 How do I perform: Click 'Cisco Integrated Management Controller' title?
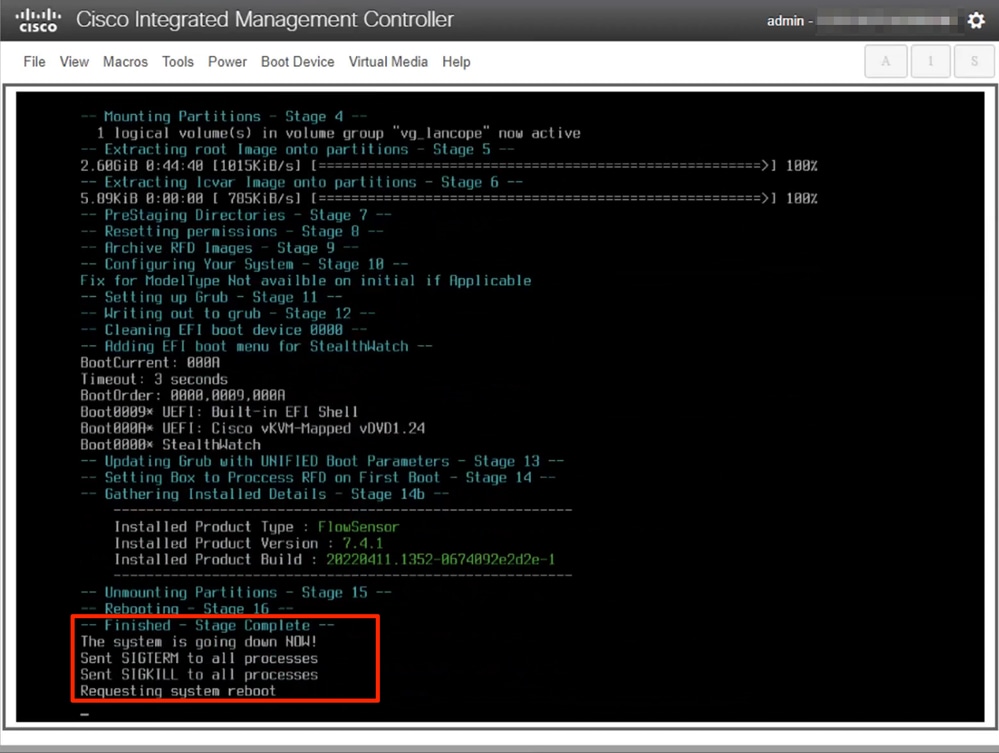[265, 20]
